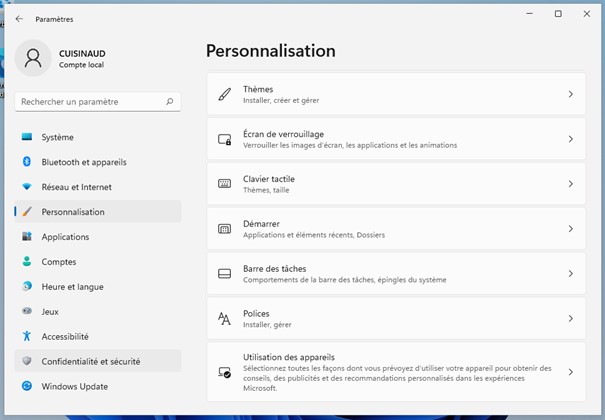Image resolution: width=605 pixels, height=420 pixels.
Task: Expand the Utilisation des appareils chevron
Action: point(570,372)
